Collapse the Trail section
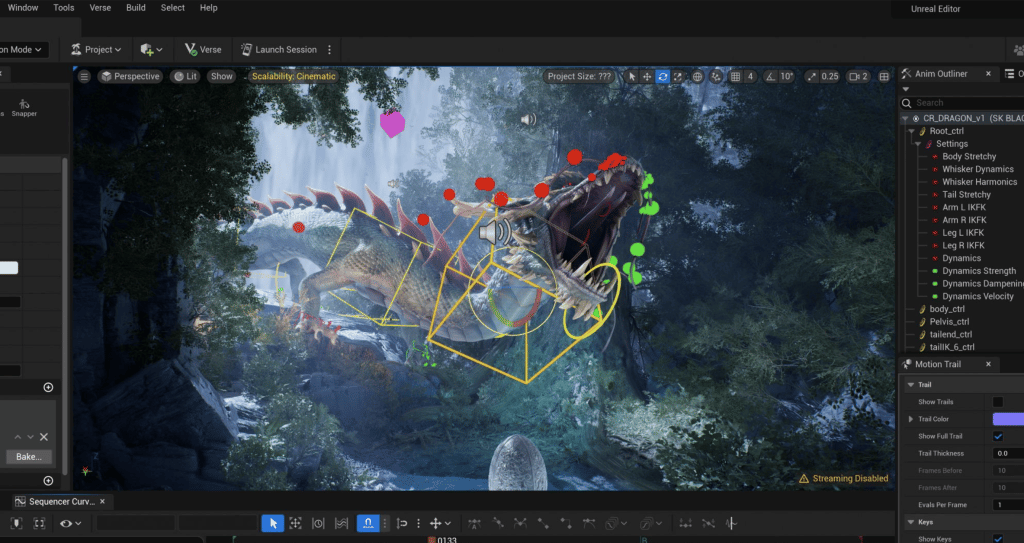This screenshot has width=1024, height=543. (x=911, y=385)
